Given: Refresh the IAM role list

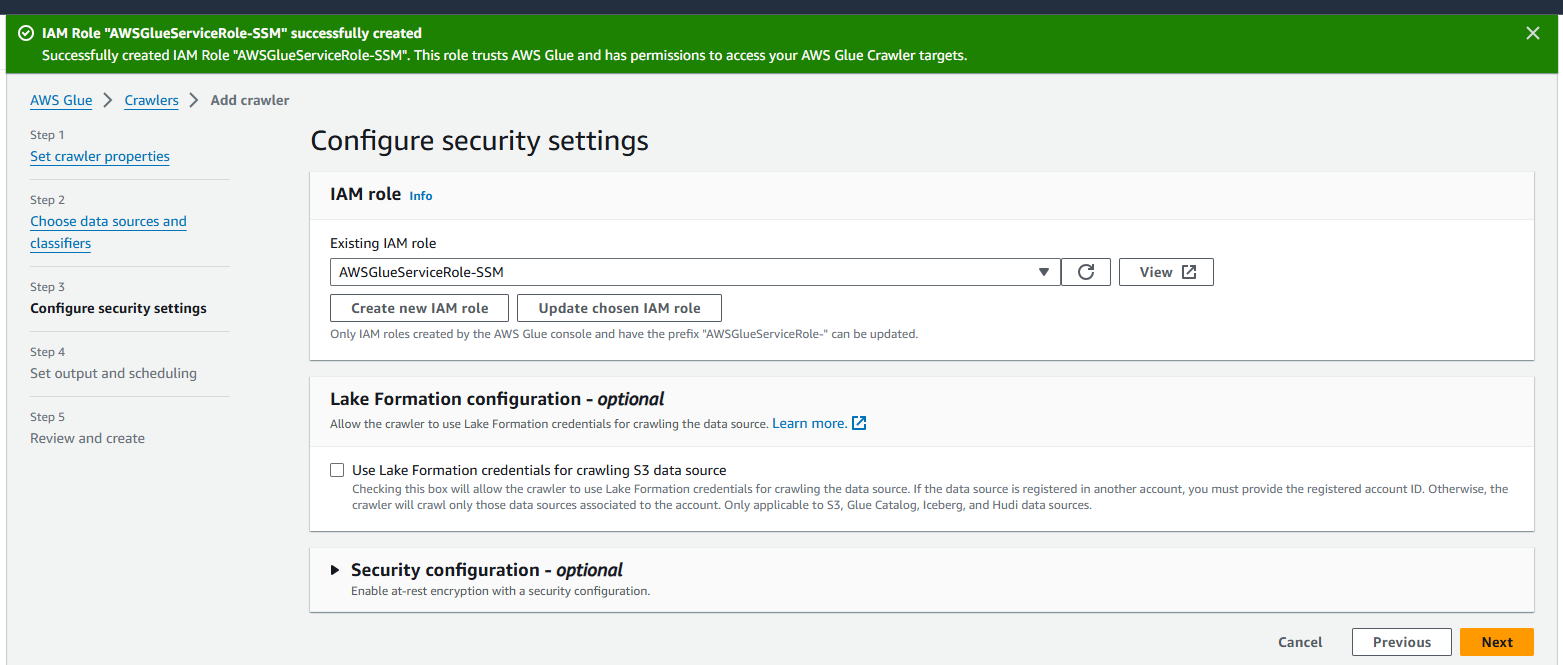Looking at the screenshot, I should [x=1086, y=272].
